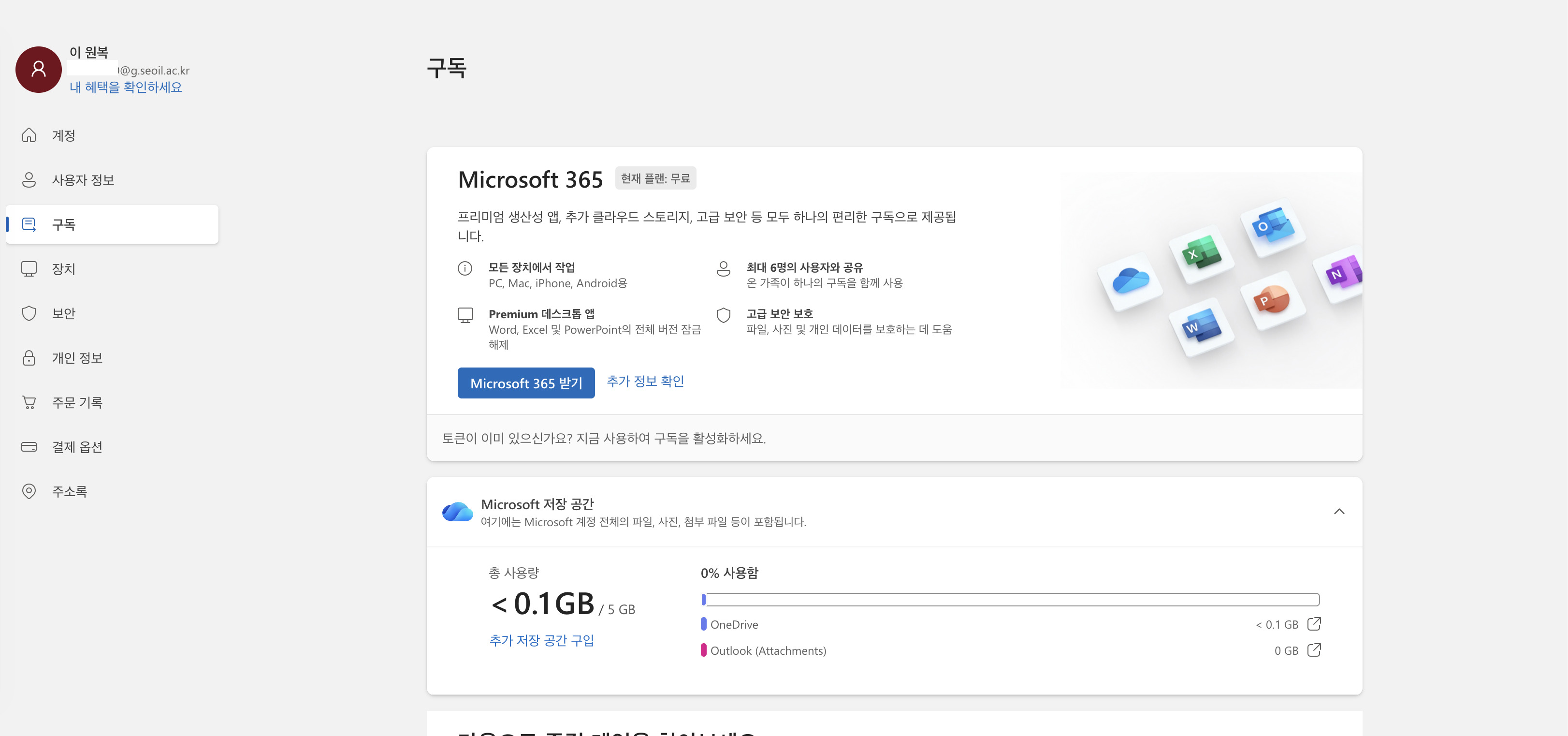
Task: Select the 사용자 정보 person icon
Action: coord(29,179)
